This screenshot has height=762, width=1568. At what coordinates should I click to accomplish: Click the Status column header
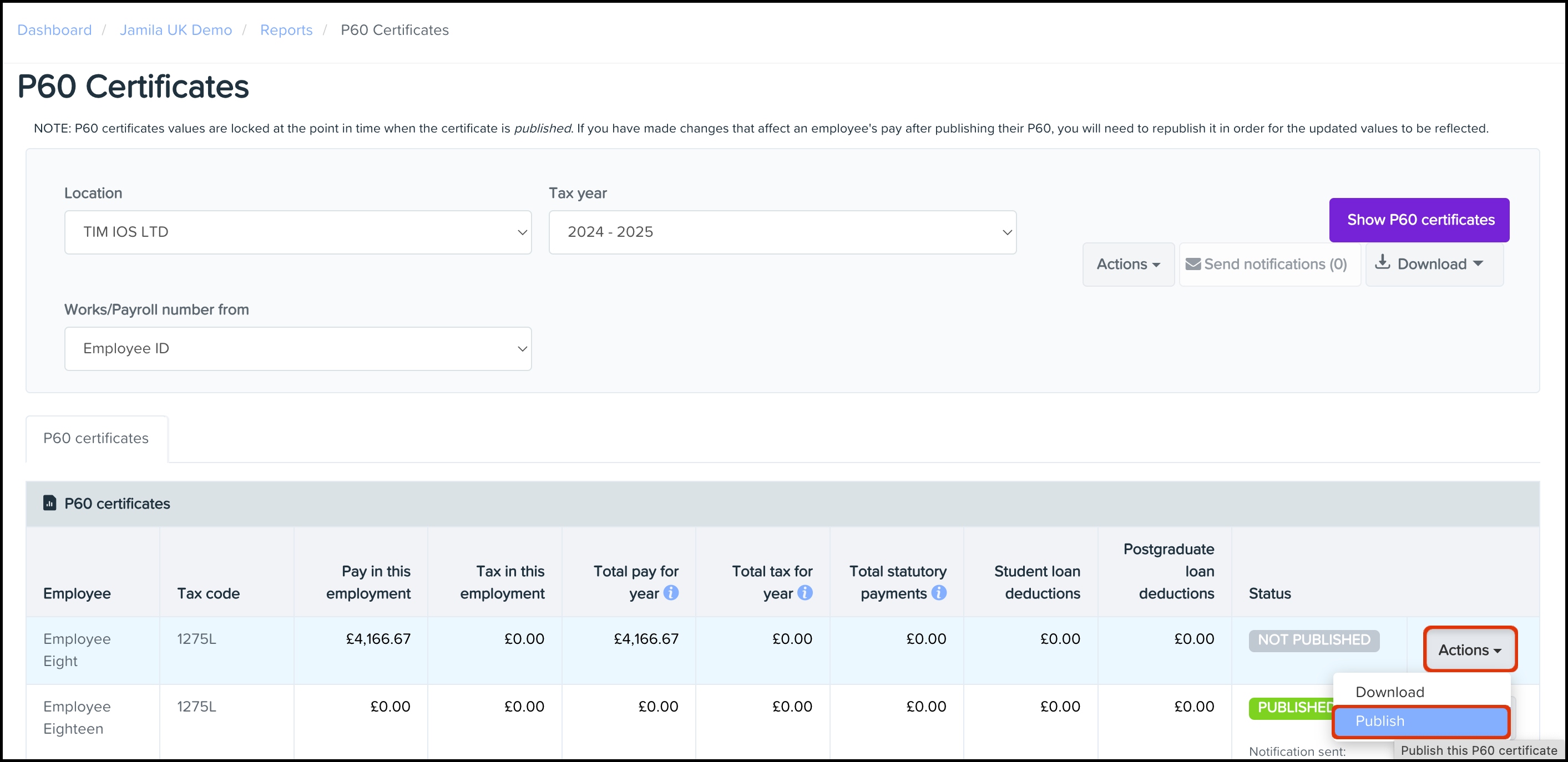[1269, 593]
